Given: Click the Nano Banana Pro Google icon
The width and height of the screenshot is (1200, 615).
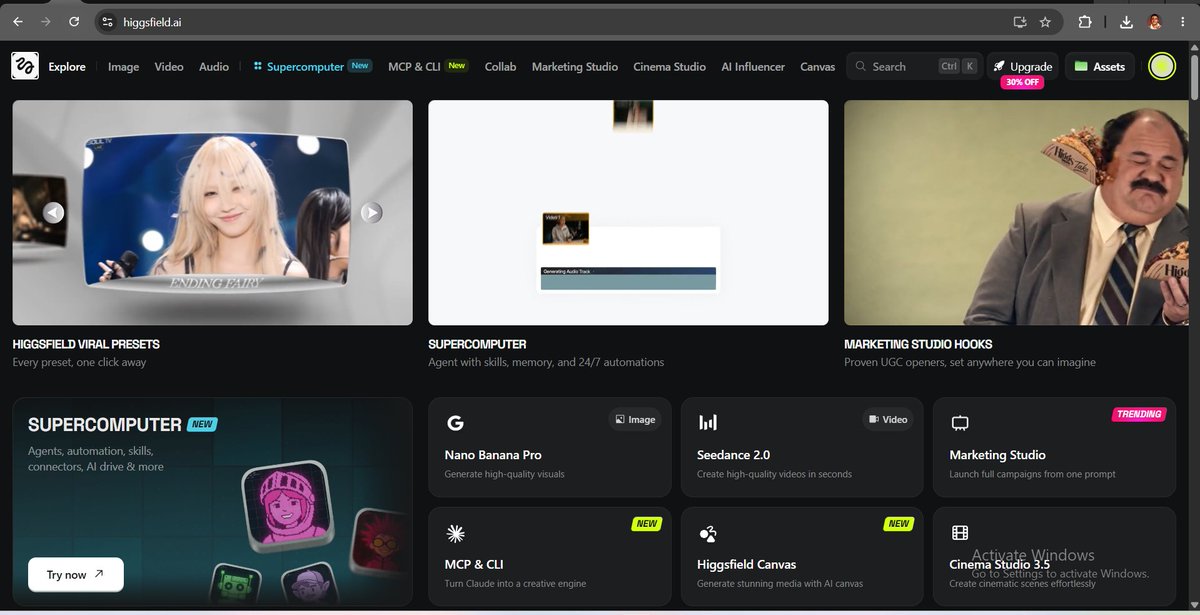Looking at the screenshot, I should point(455,423).
